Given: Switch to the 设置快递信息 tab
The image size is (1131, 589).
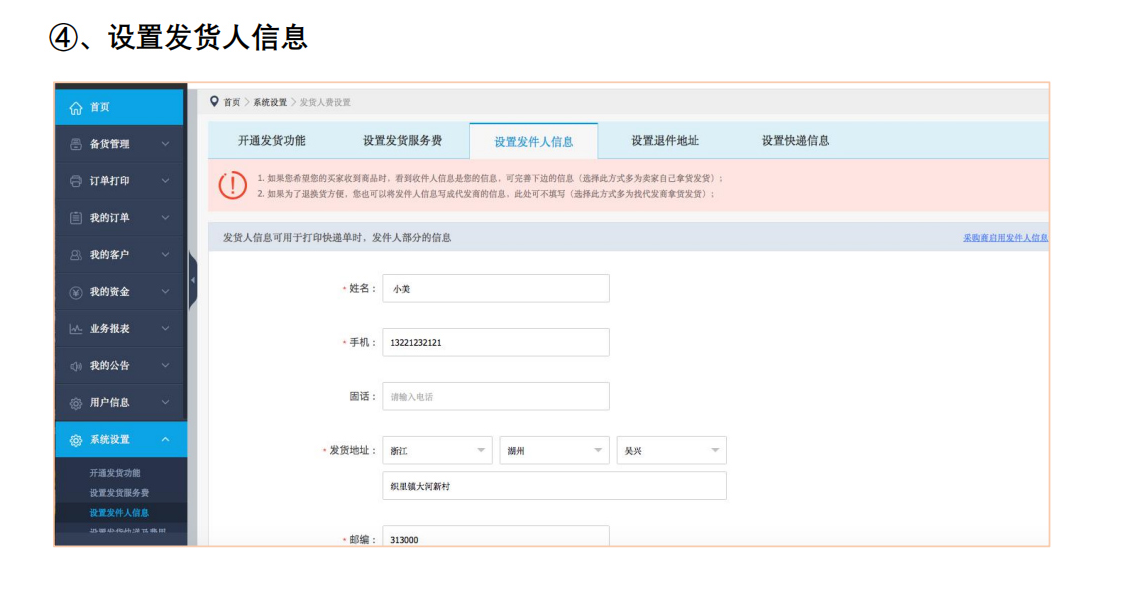Looking at the screenshot, I should click(795, 141).
